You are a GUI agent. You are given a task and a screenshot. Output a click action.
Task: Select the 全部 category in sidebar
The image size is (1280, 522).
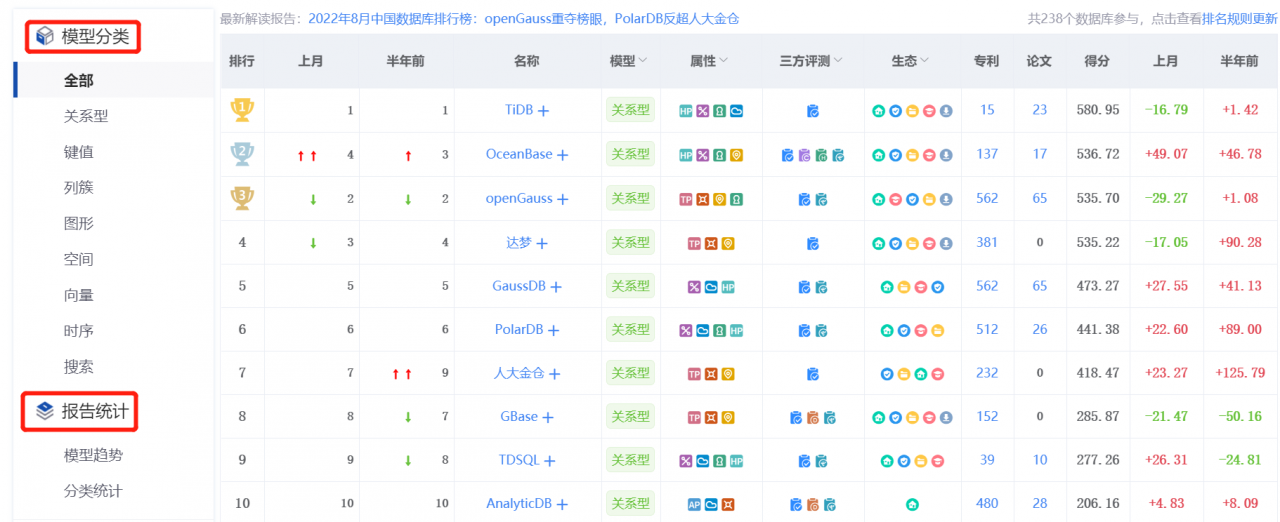point(79,80)
